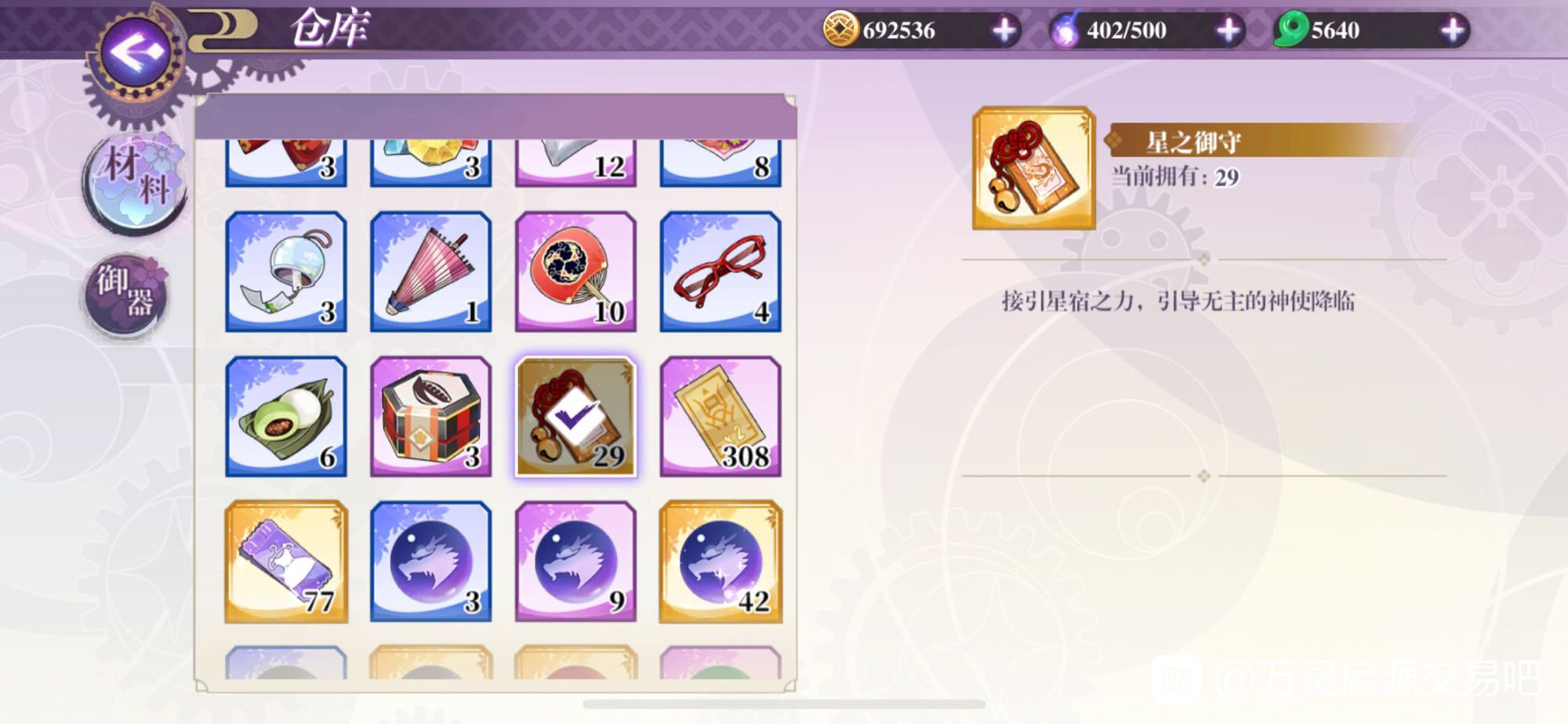Viewport: 1568px width, 724px height.
Task: Select the red glasses item
Action: (x=720, y=271)
